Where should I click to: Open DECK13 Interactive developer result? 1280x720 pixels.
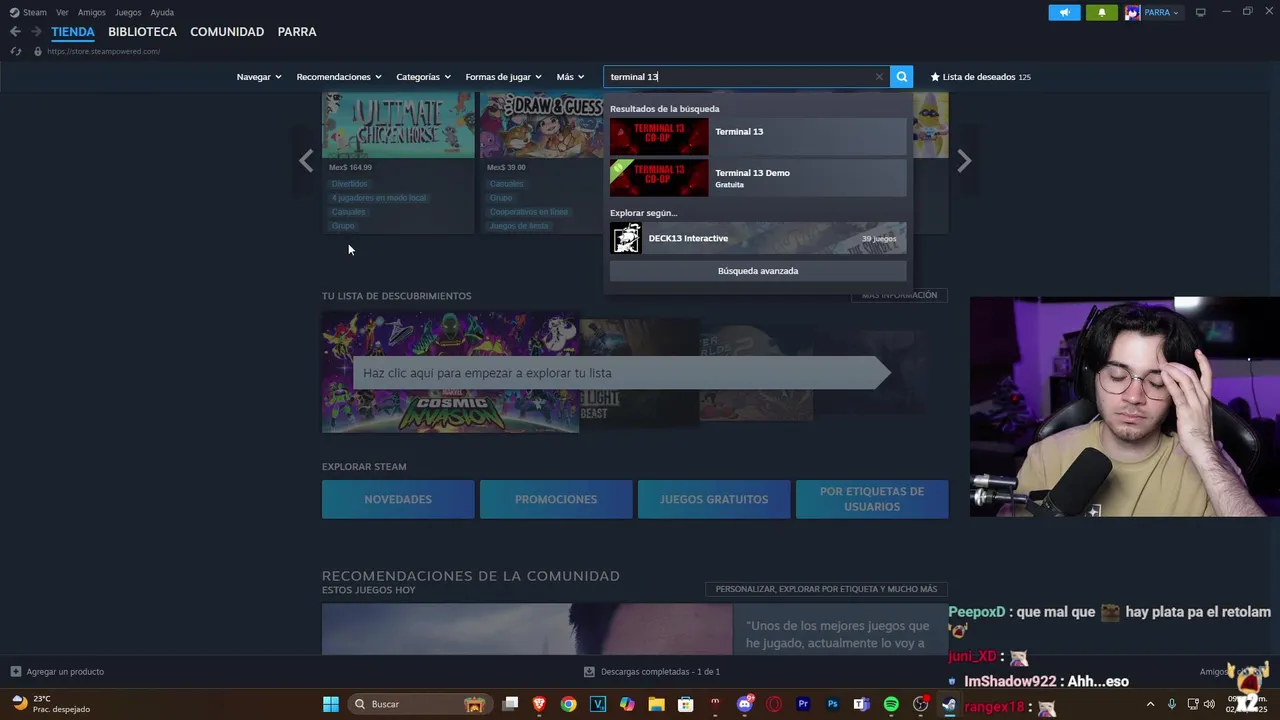[x=758, y=238]
